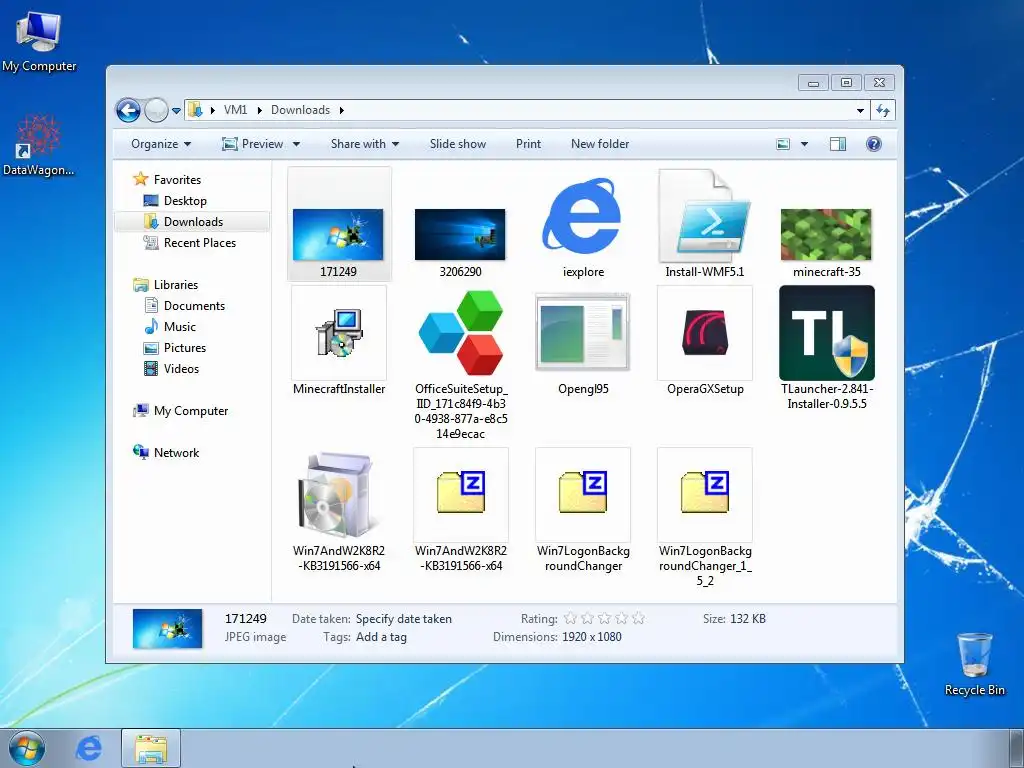Open the Pictures library
Image resolution: width=1024 pixels, height=768 pixels.
pos(174,347)
